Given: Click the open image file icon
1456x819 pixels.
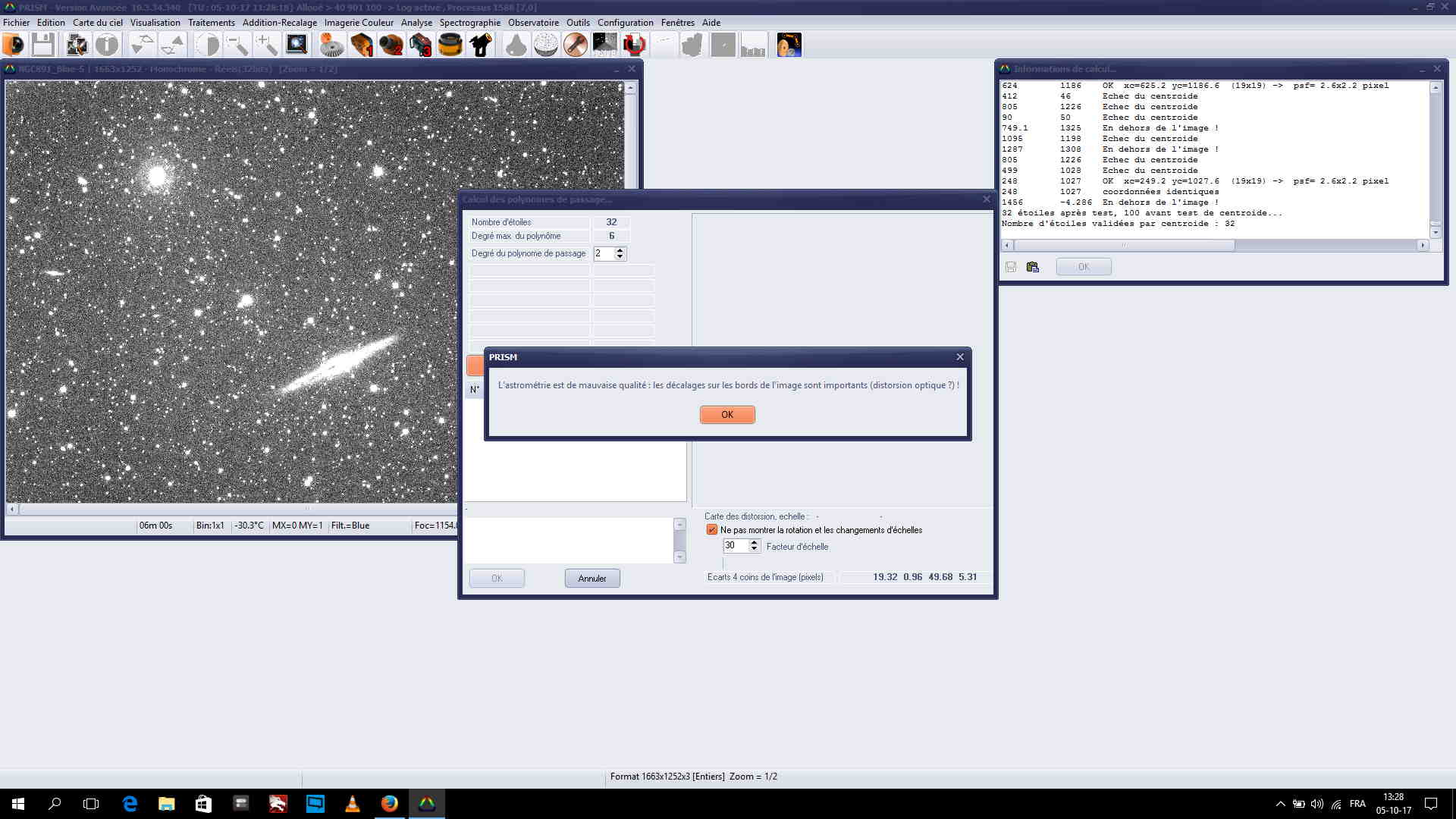Looking at the screenshot, I should click(14, 45).
